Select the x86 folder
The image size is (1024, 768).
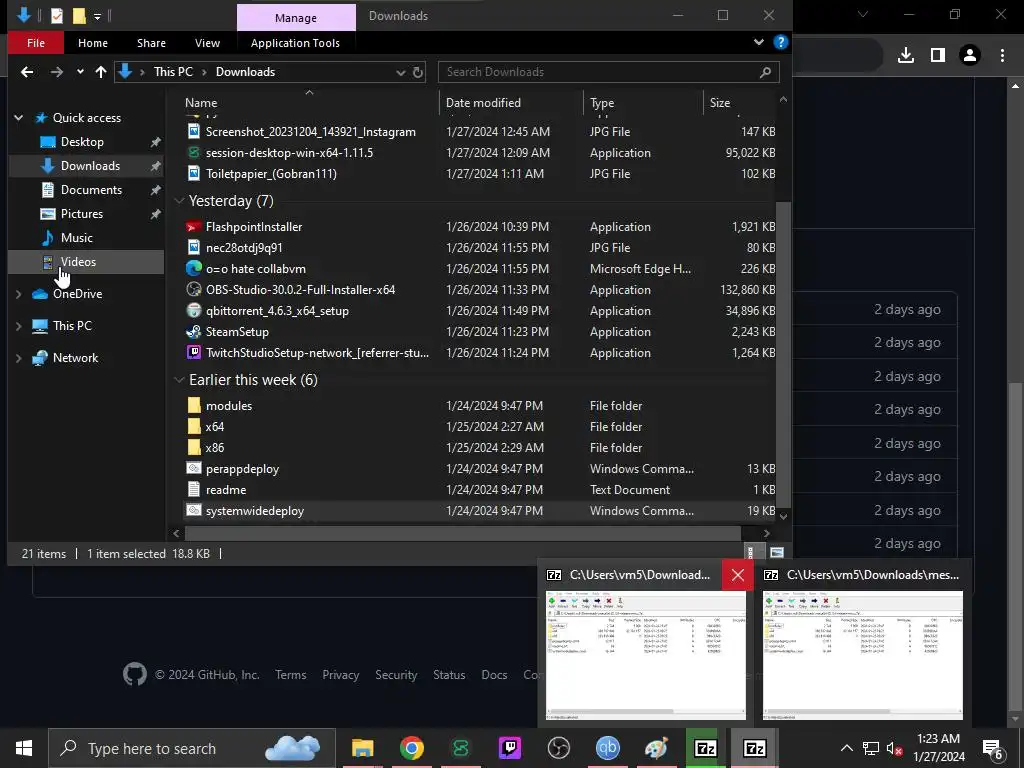(x=214, y=448)
